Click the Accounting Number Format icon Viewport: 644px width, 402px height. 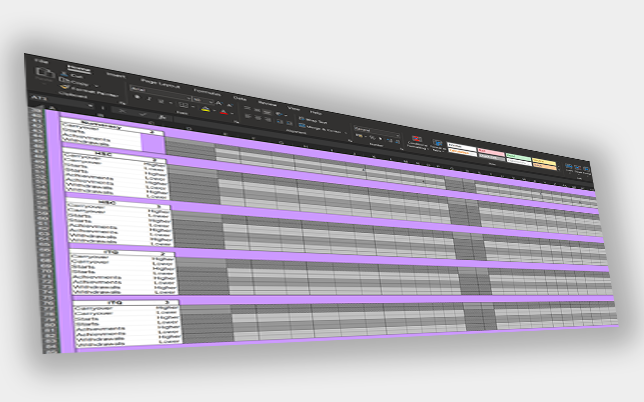point(359,136)
